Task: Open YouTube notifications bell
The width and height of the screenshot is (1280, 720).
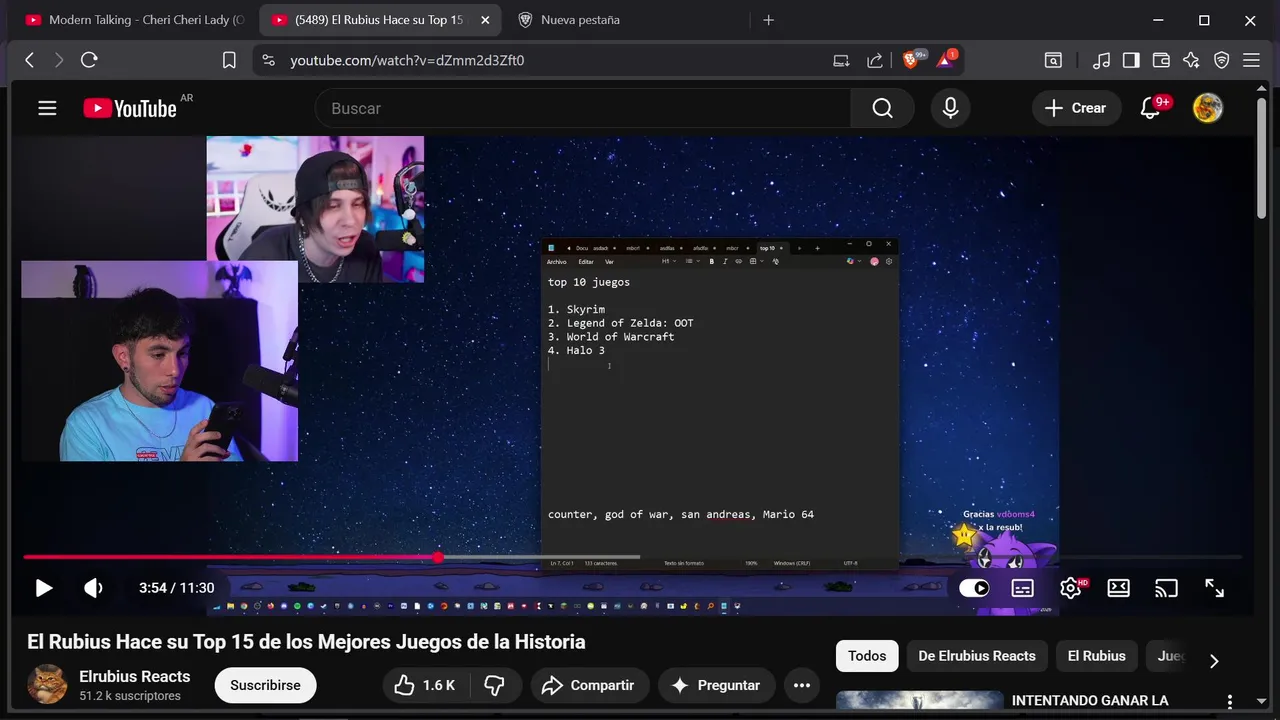Action: tap(1151, 108)
